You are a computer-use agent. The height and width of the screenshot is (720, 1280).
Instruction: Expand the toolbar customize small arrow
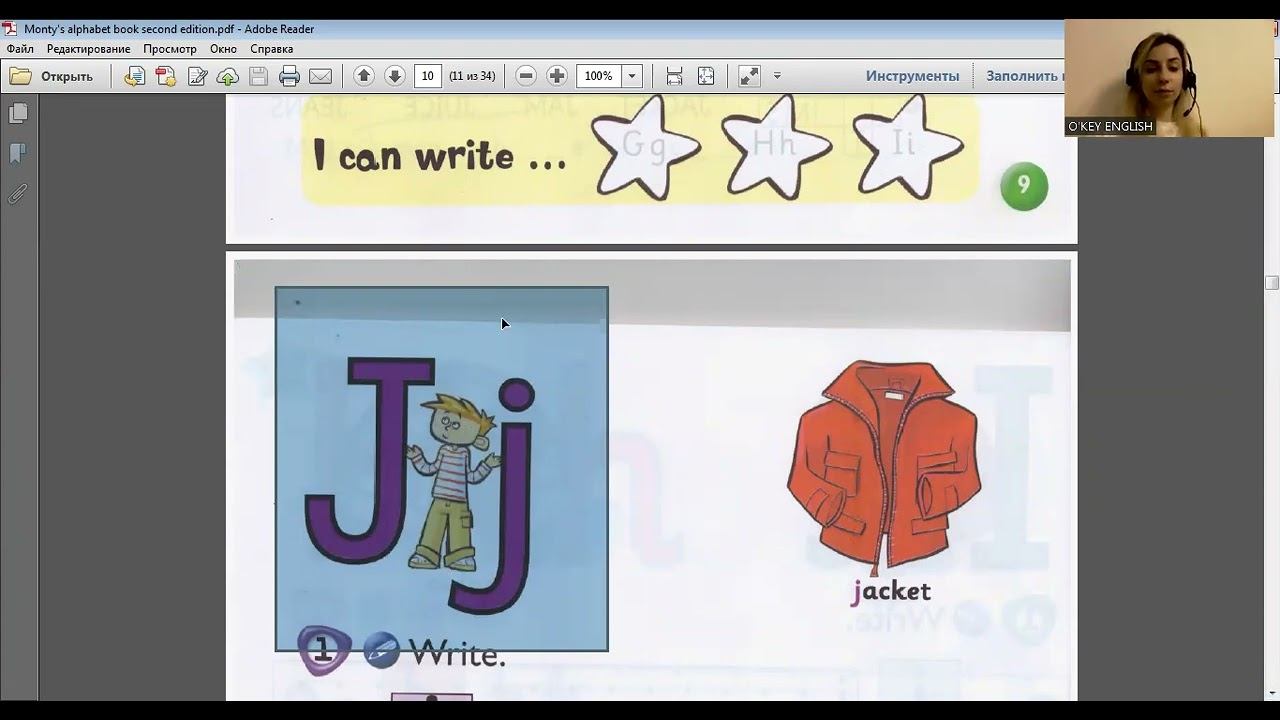pos(777,76)
